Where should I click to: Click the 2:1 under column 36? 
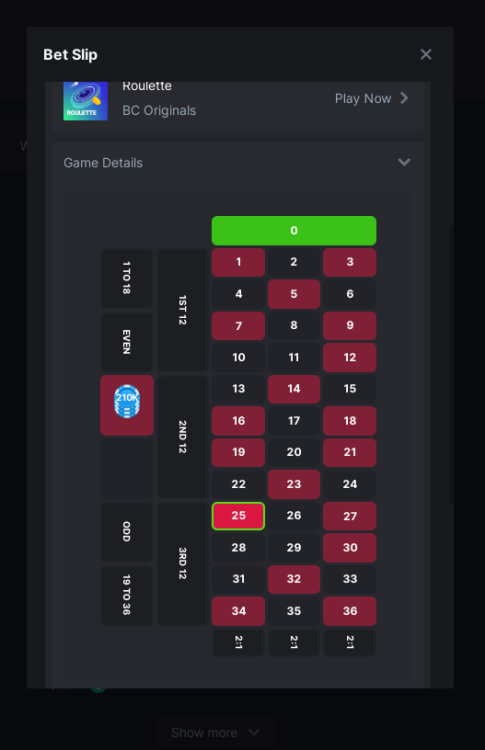(350, 642)
